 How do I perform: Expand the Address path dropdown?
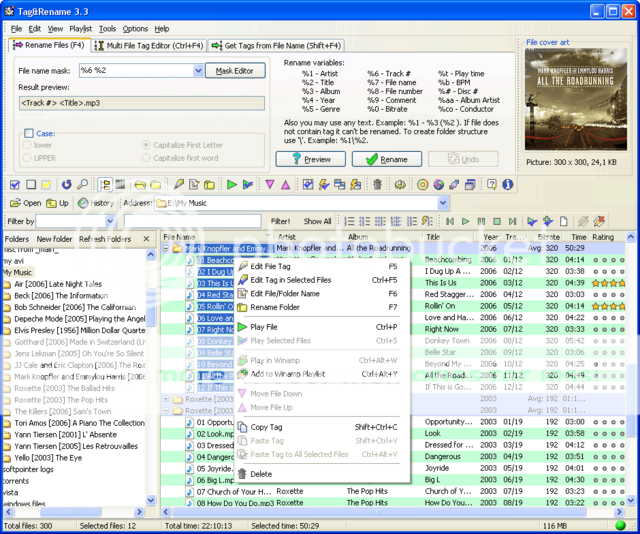click(443, 203)
